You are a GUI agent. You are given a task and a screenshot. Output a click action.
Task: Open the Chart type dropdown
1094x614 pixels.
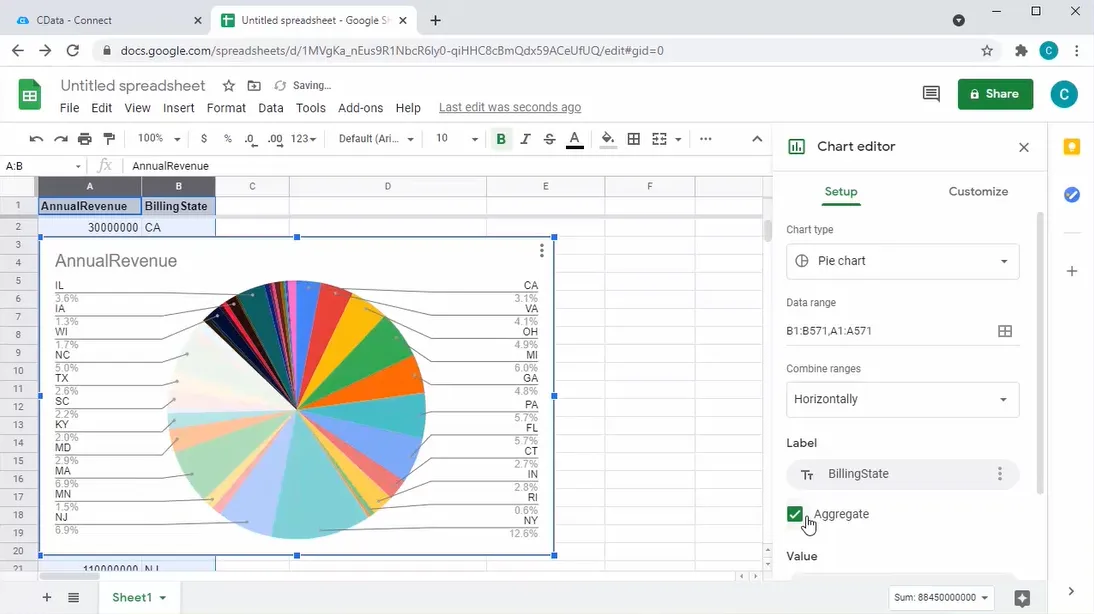tap(902, 261)
